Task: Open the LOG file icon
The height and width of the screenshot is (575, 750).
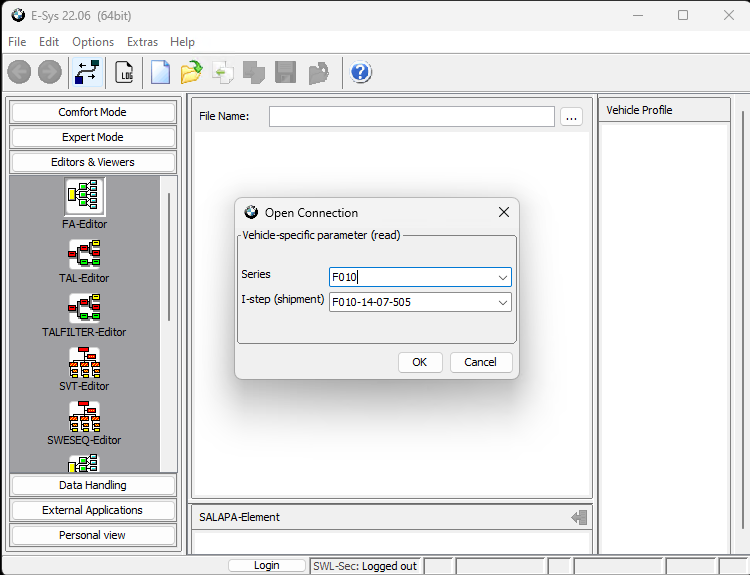Action: tap(124, 72)
